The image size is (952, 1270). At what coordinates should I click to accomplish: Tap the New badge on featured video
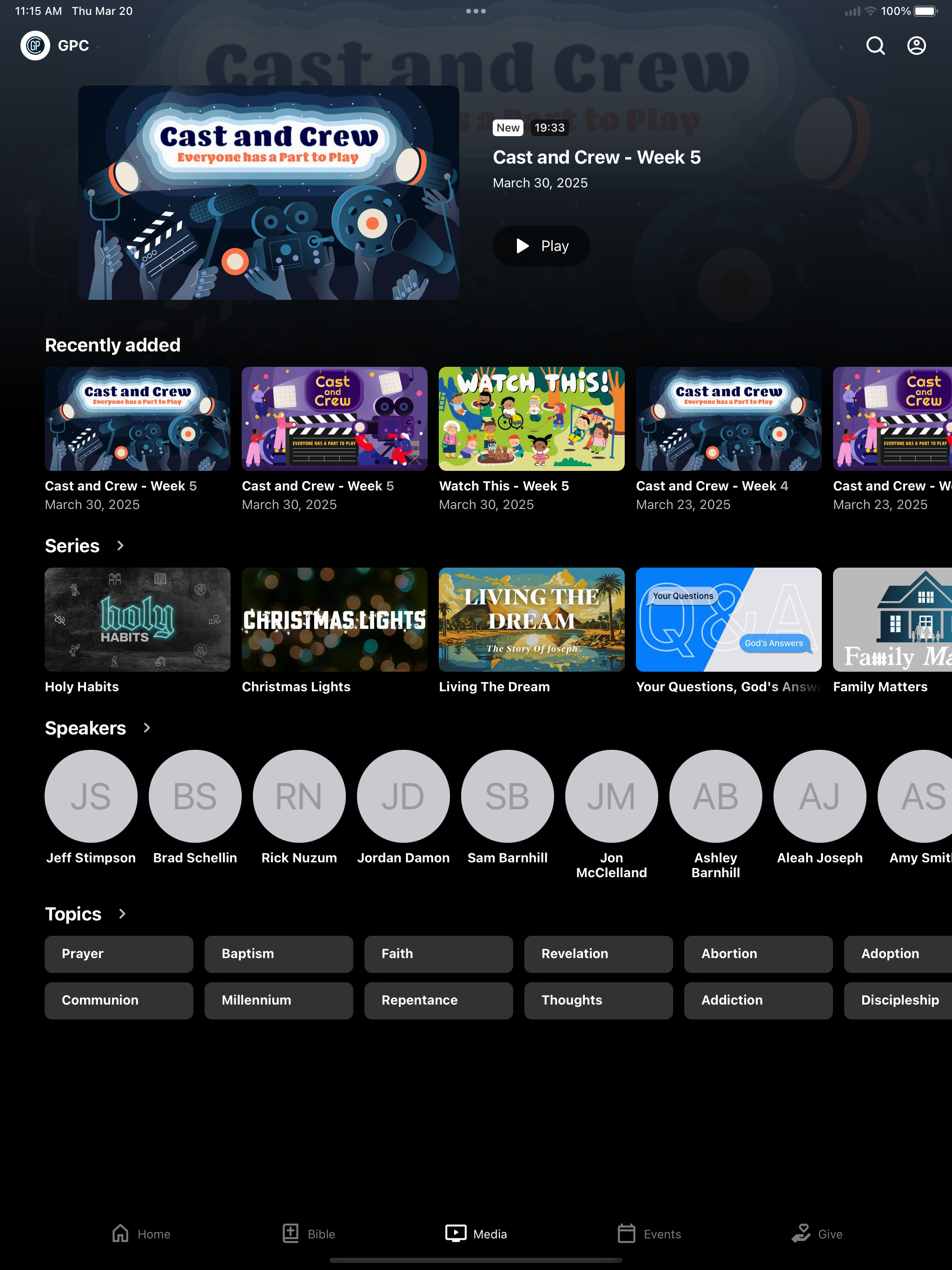click(x=508, y=127)
